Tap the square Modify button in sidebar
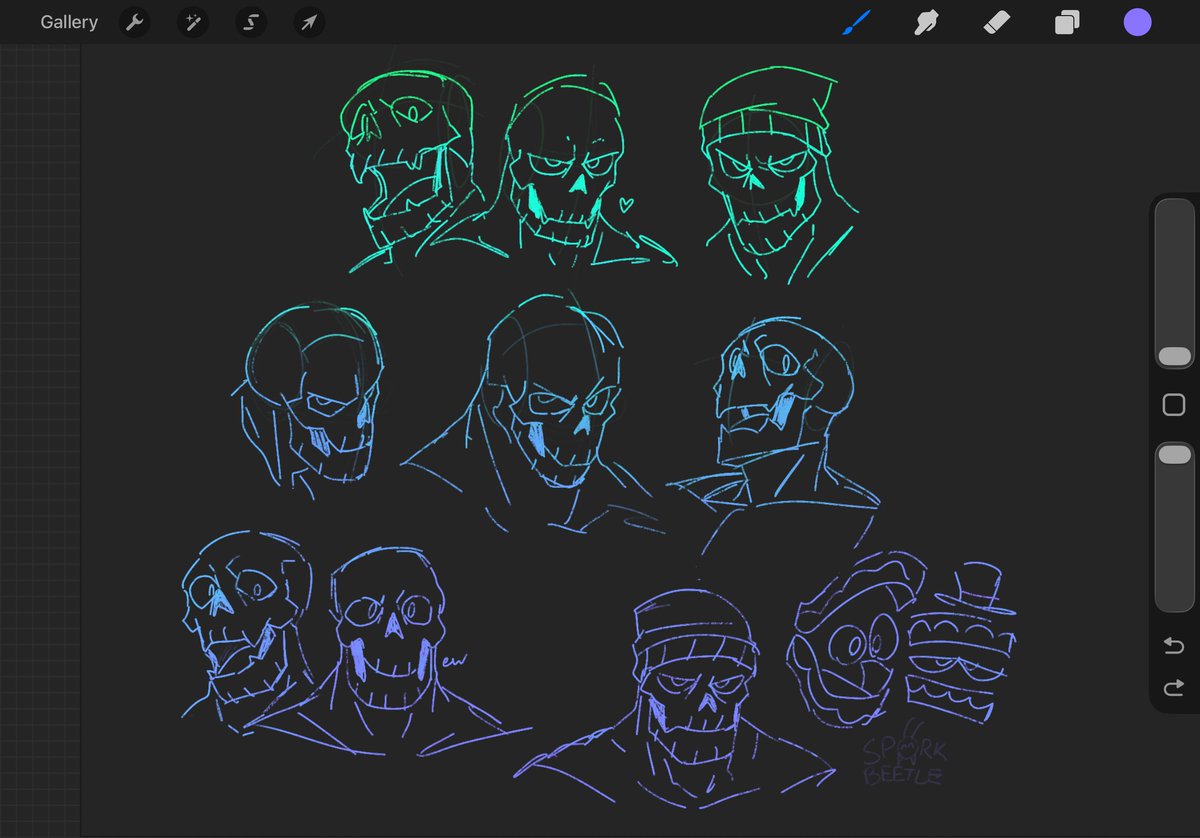Screen dimensions: 1200x838 coord(1174,405)
